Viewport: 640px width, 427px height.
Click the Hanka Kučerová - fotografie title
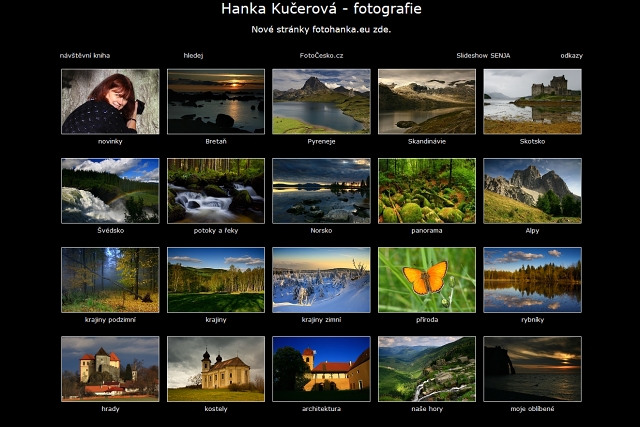pos(321,9)
